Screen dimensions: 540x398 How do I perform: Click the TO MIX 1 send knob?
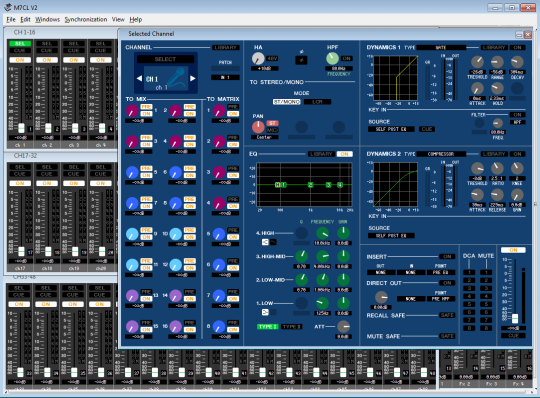tap(132, 111)
